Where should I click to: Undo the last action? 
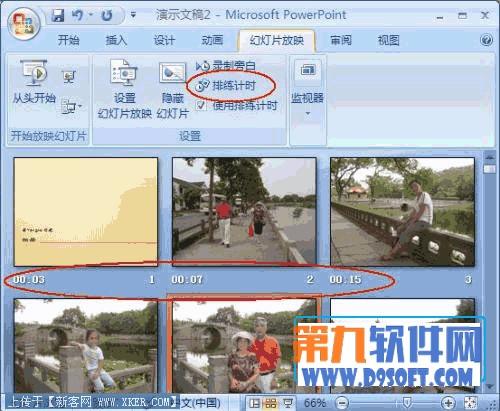pos(77,15)
